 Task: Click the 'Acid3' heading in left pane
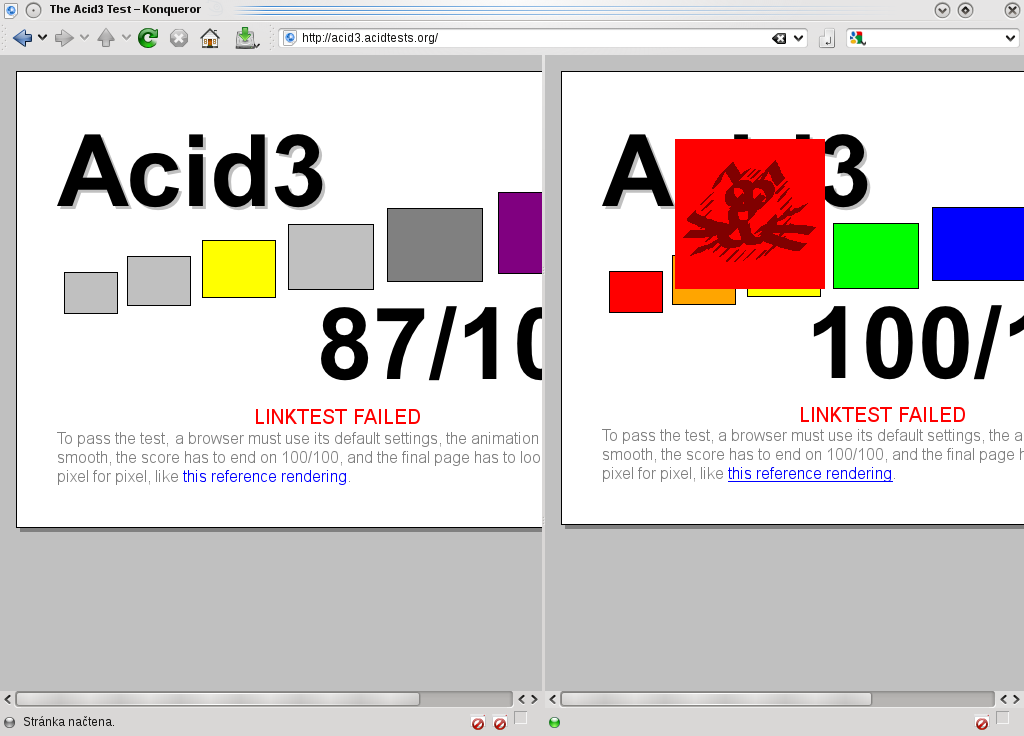(191, 171)
